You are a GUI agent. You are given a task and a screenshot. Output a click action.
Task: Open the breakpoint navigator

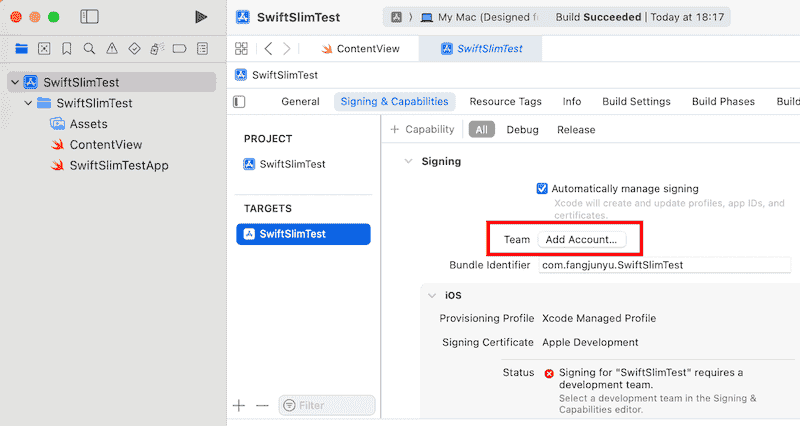(180, 48)
